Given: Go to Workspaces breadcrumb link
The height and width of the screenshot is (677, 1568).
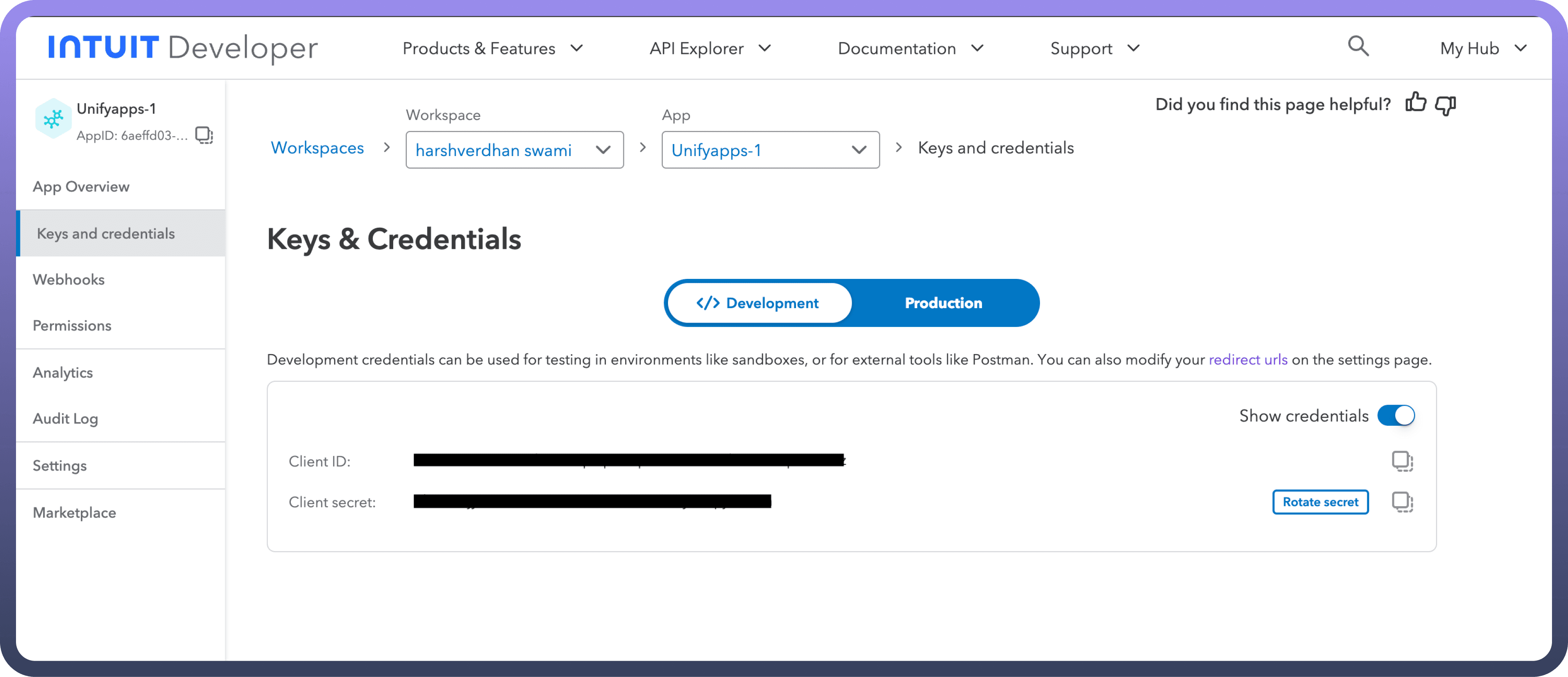Looking at the screenshot, I should click(x=317, y=147).
